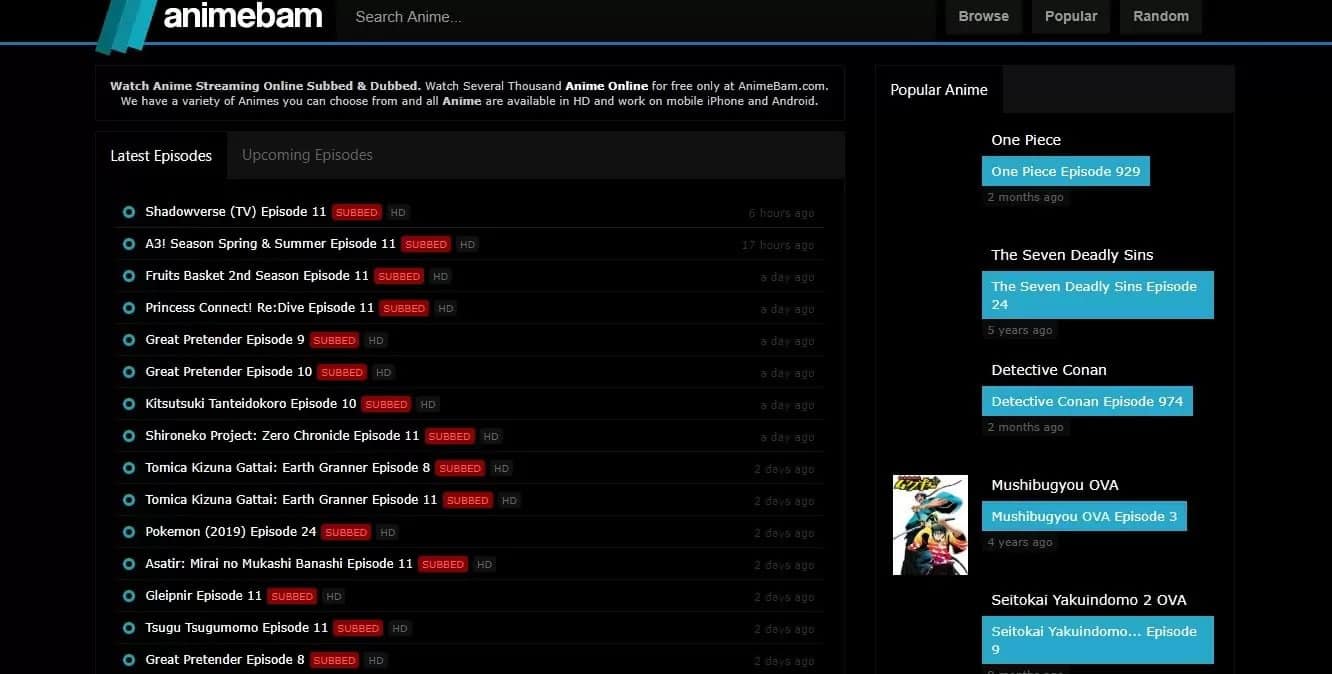Viewport: 1332px width, 674px height.
Task: Click the bullet icon beside Great Pretender Episode 8
Action: click(129, 660)
